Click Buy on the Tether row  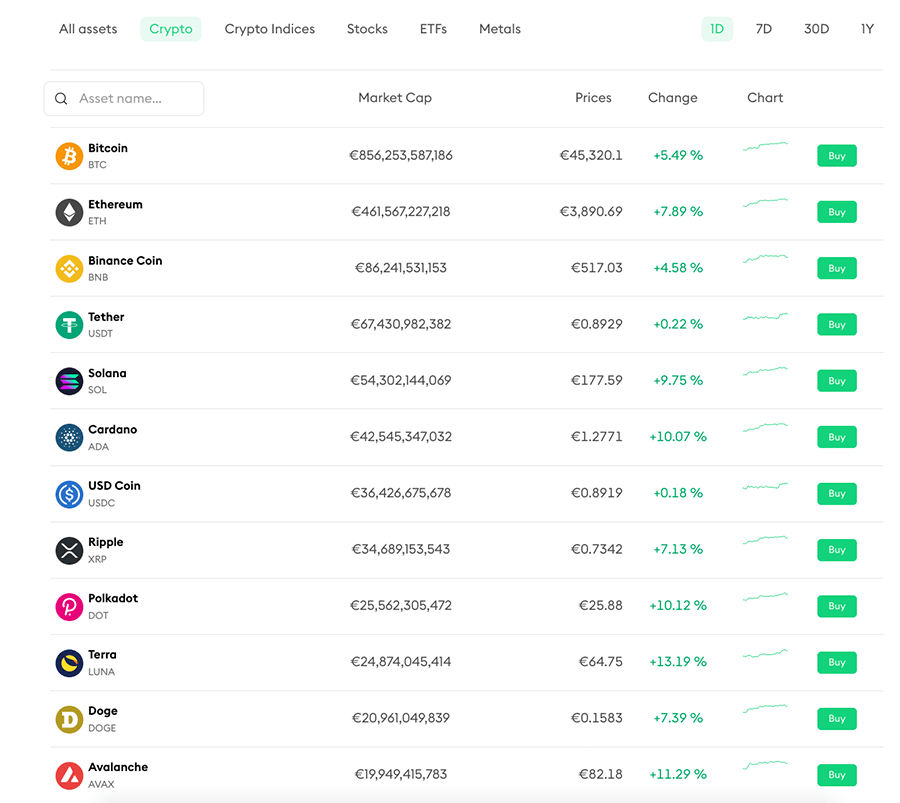point(837,324)
